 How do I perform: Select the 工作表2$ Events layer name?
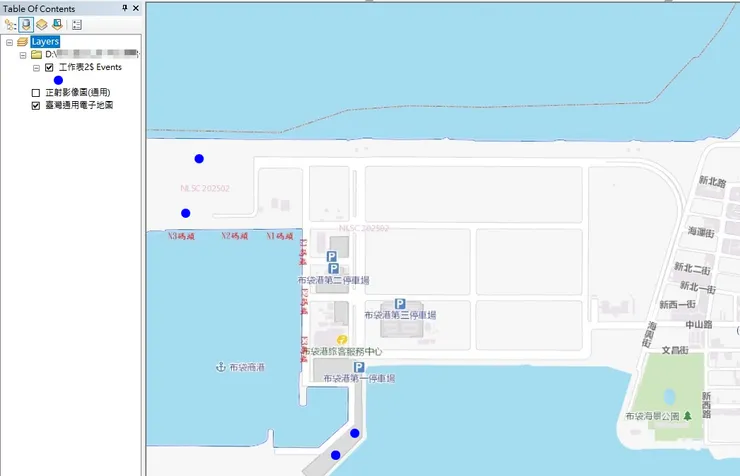tap(90, 67)
